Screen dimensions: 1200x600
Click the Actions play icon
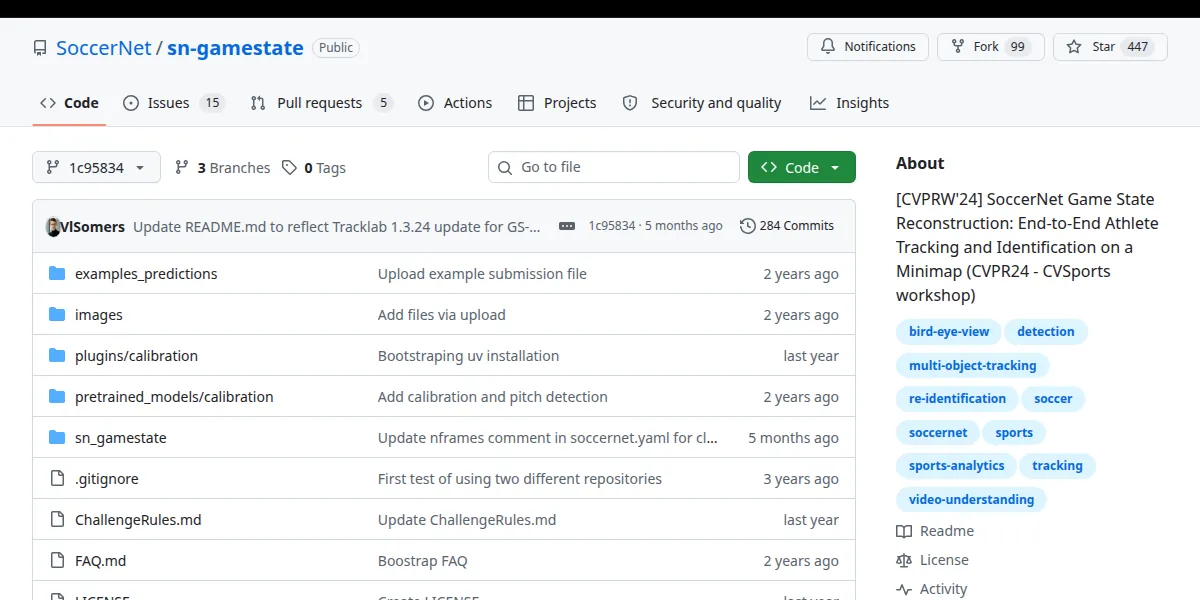tap(426, 103)
